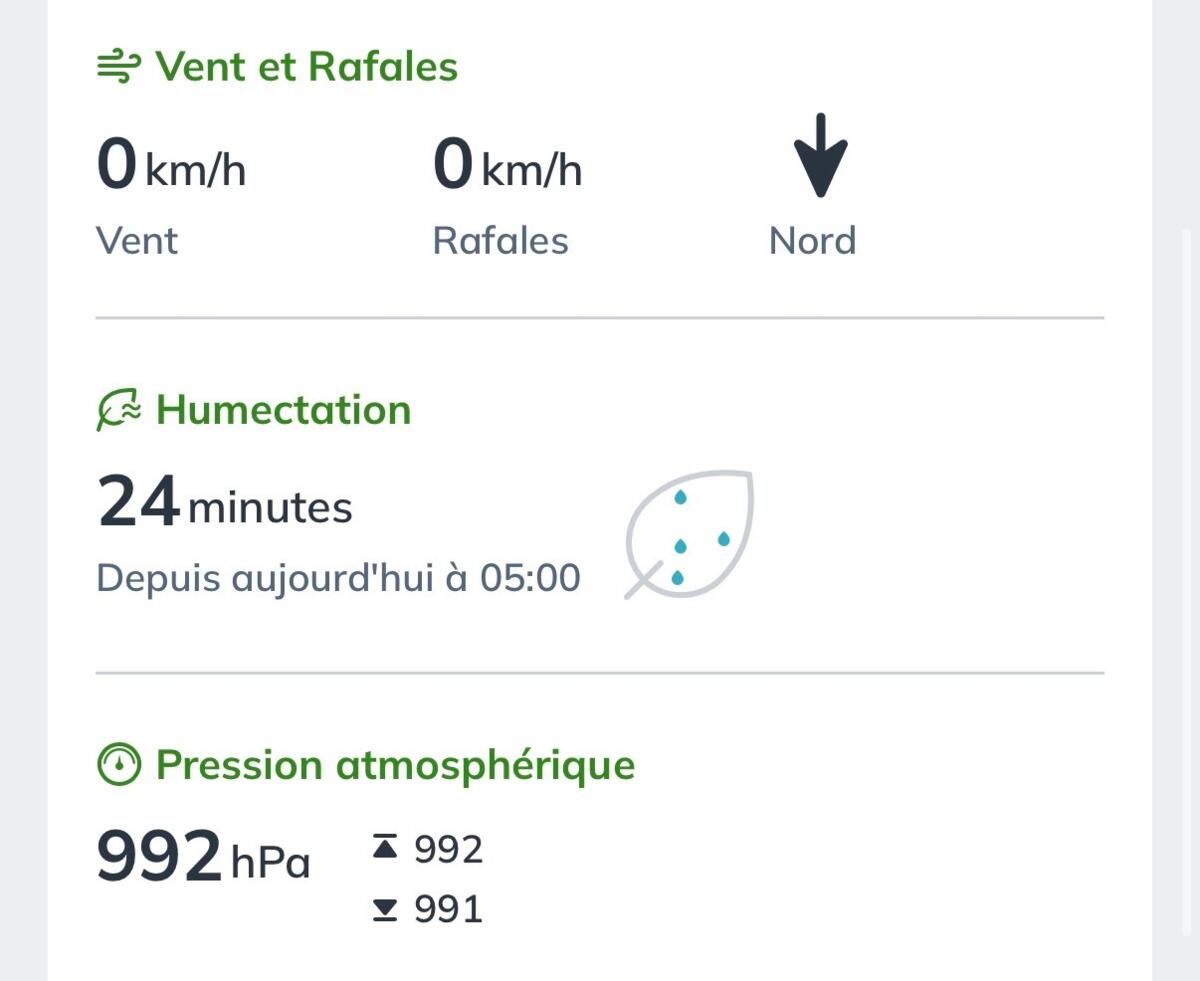Click the minimum pressure value 991
Image resolution: width=1200 pixels, height=981 pixels.
[449, 909]
